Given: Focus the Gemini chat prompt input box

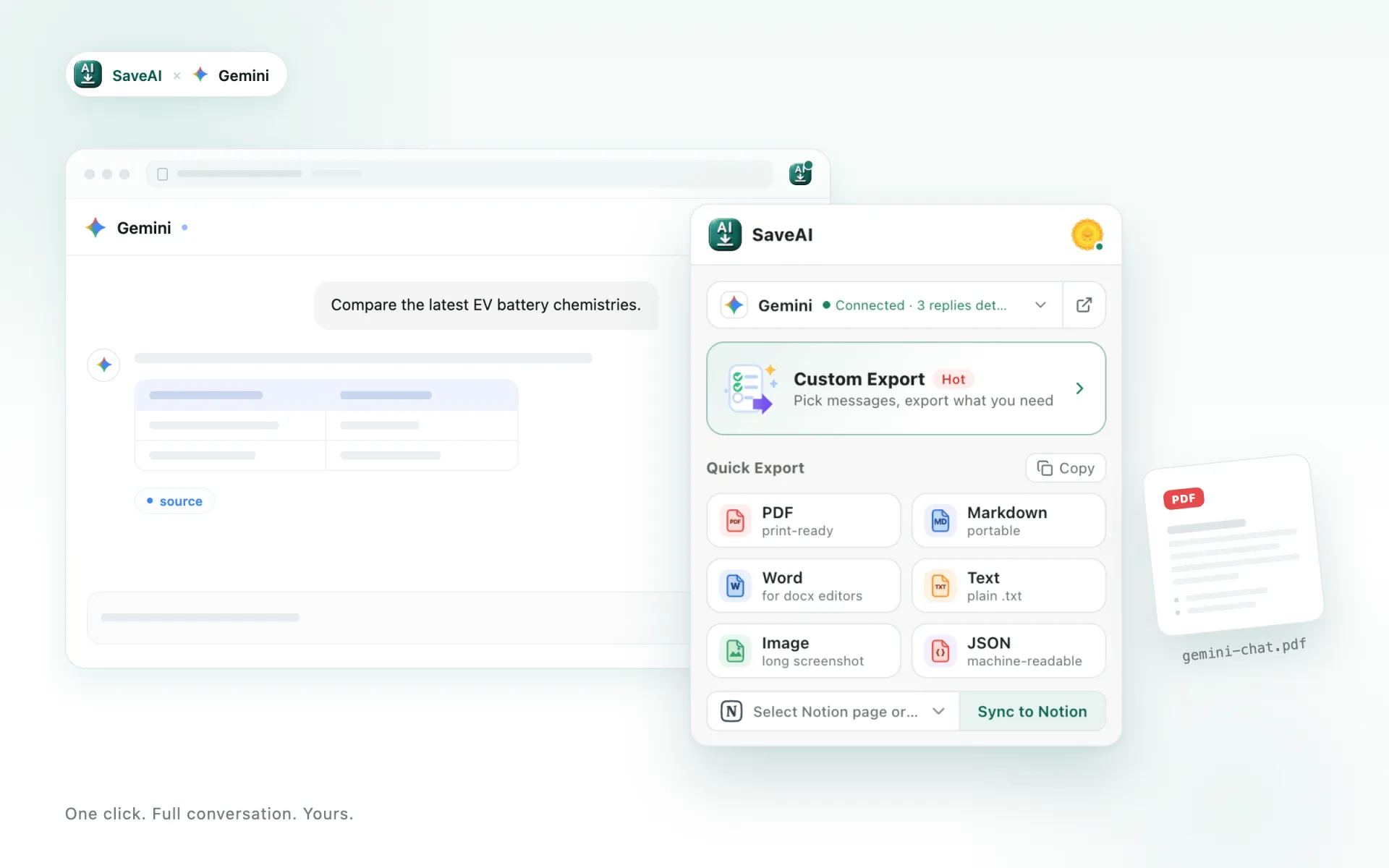Looking at the screenshot, I should point(389,618).
